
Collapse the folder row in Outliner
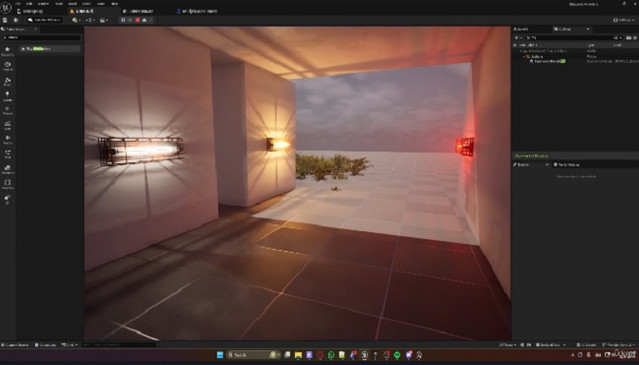(x=524, y=57)
